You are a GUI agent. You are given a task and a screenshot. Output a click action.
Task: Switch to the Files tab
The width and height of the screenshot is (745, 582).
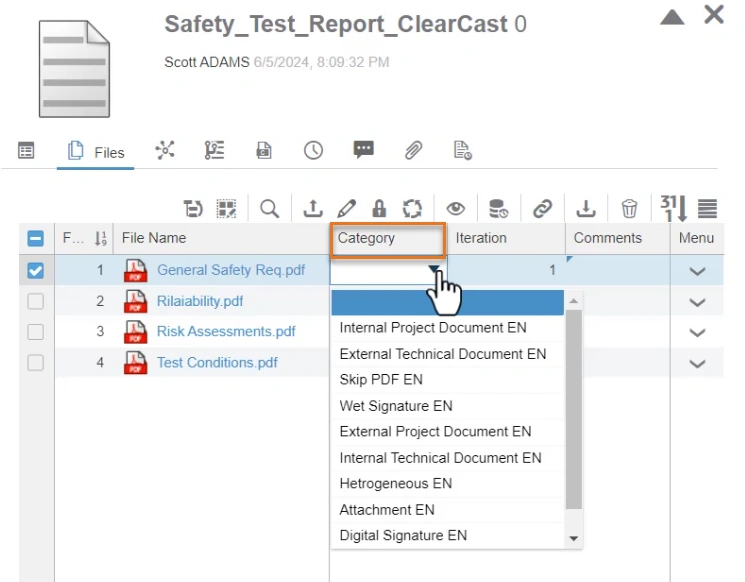point(96,152)
